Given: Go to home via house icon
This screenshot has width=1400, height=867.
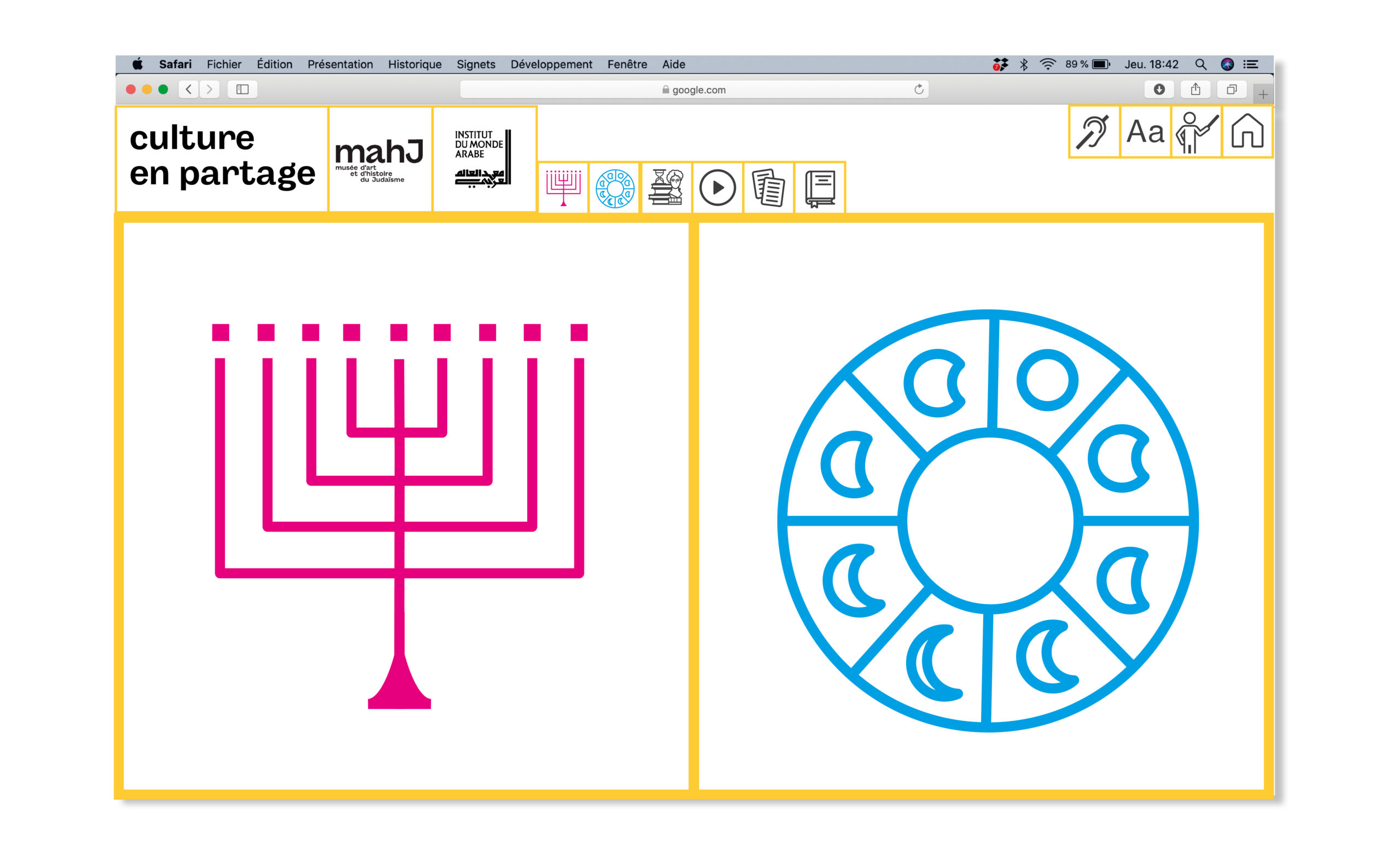Looking at the screenshot, I should click(1247, 132).
